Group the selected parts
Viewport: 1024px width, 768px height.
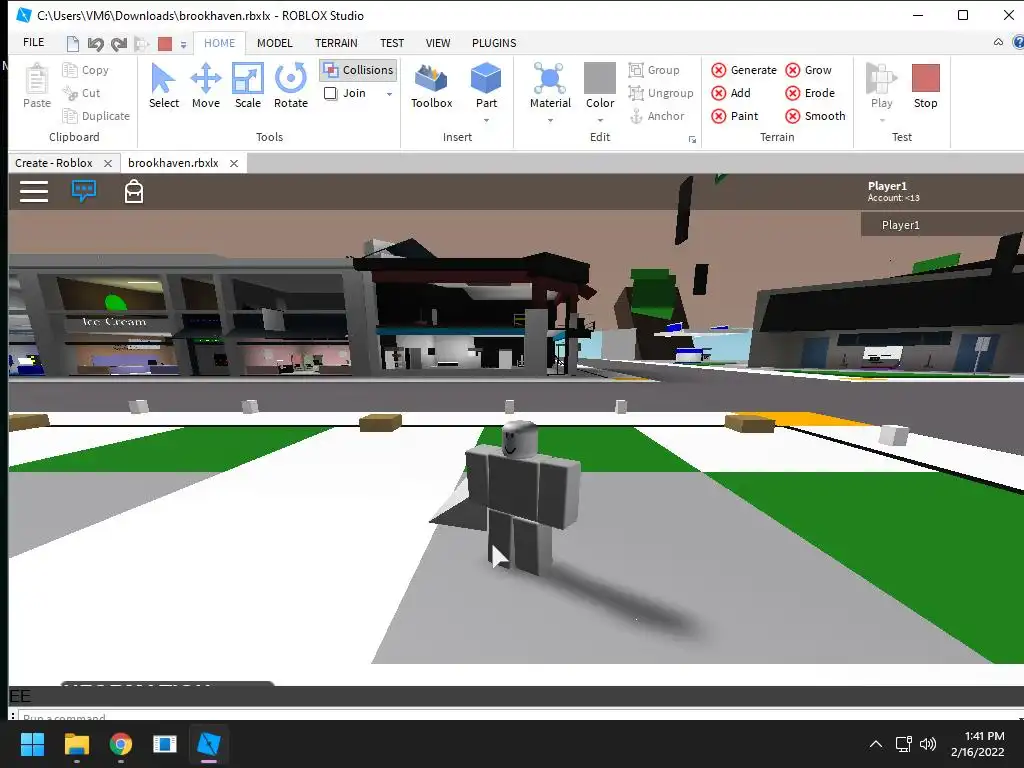(x=654, y=70)
